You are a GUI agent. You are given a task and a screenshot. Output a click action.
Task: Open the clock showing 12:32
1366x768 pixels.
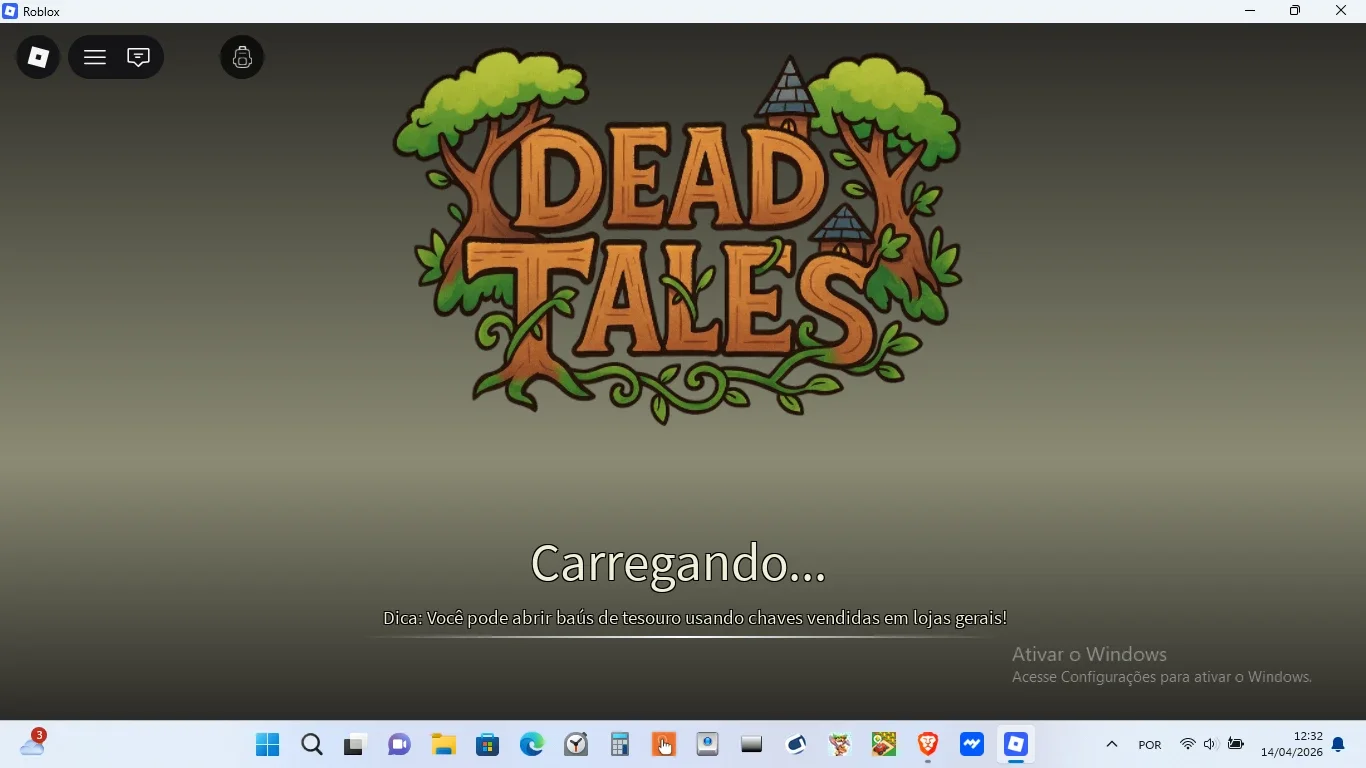pos(1291,744)
